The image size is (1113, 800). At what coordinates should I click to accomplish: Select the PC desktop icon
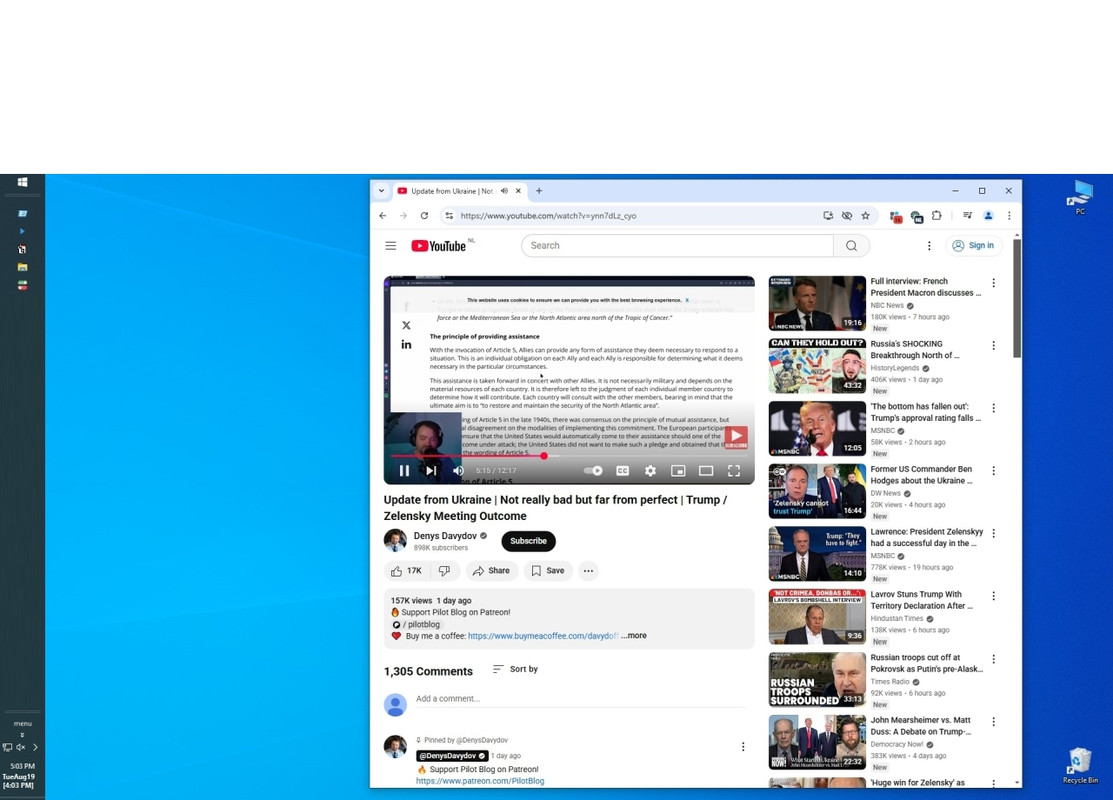(1080, 197)
